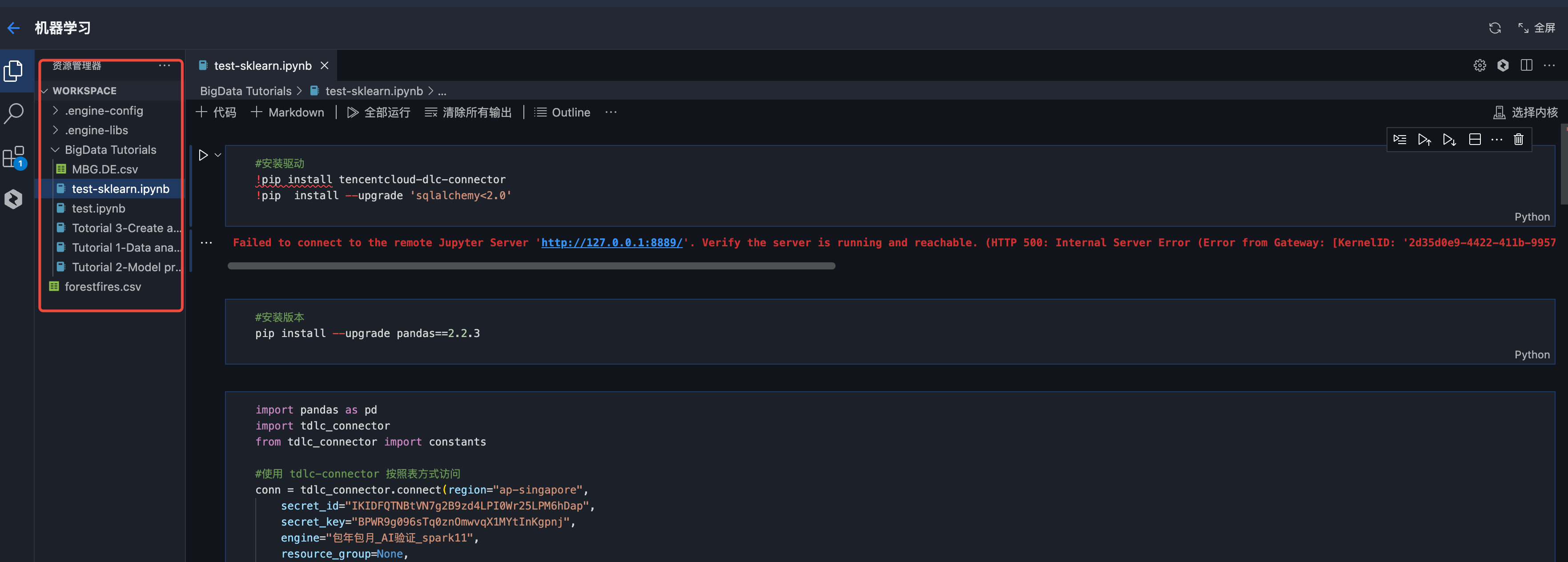
Task: Click the page refresh icon at top right
Action: (1494, 28)
